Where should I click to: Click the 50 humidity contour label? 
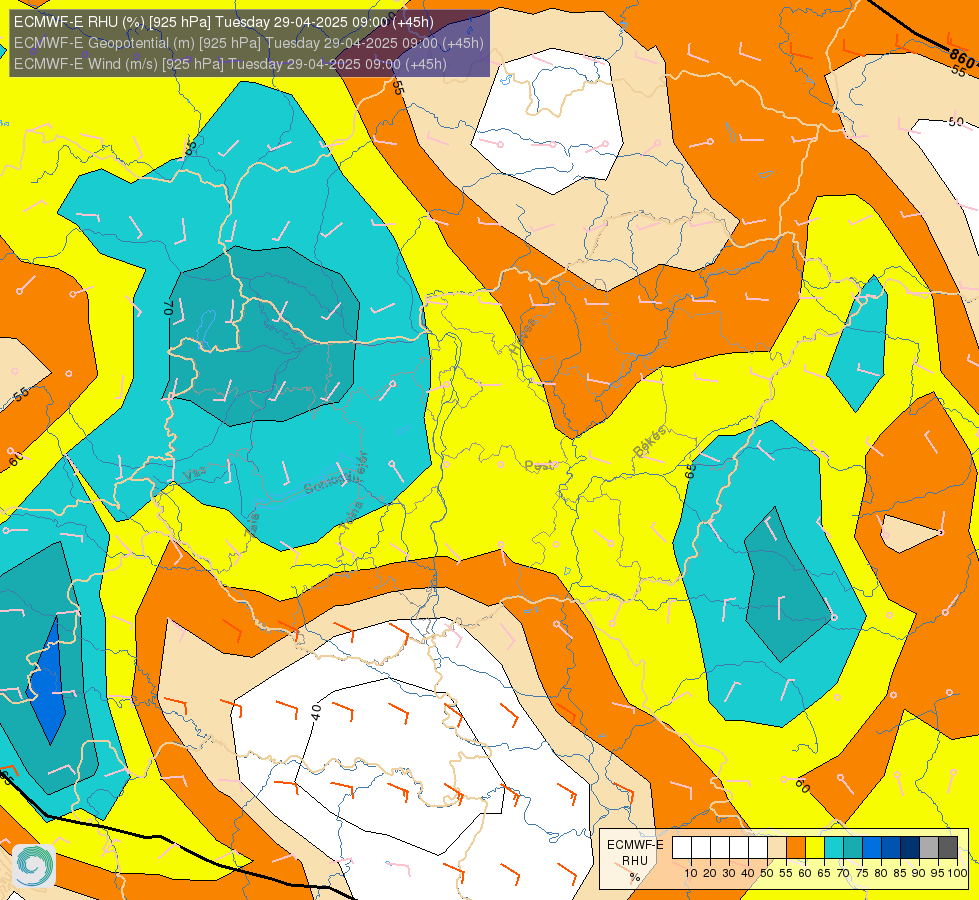point(955,121)
